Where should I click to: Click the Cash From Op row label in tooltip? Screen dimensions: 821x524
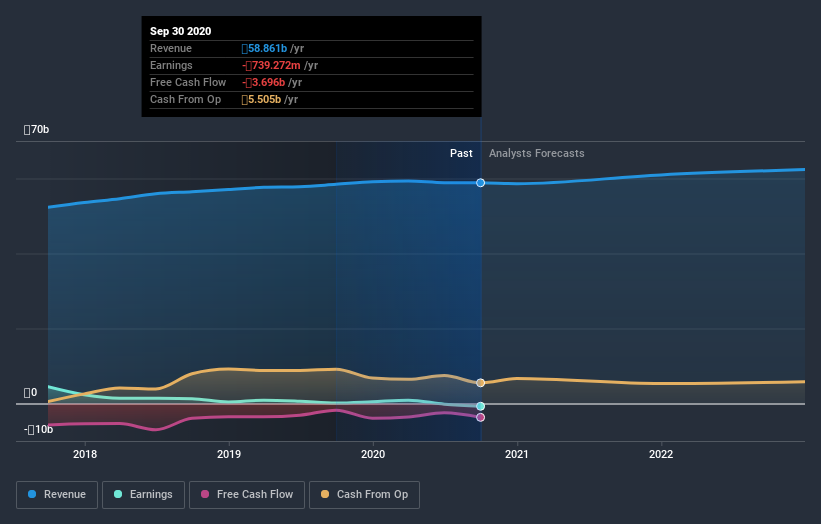[185, 99]
